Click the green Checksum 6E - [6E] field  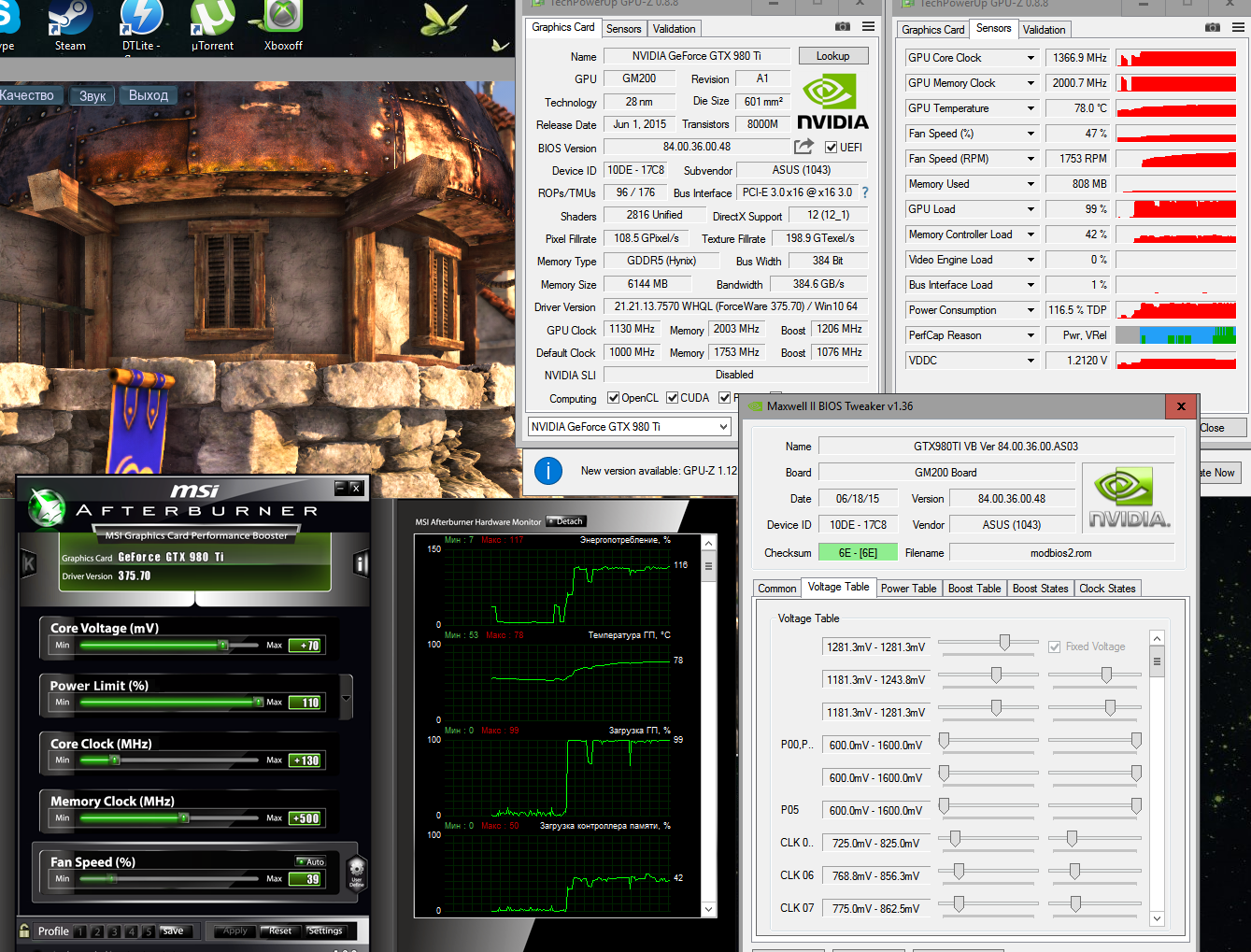pos(858,553)
